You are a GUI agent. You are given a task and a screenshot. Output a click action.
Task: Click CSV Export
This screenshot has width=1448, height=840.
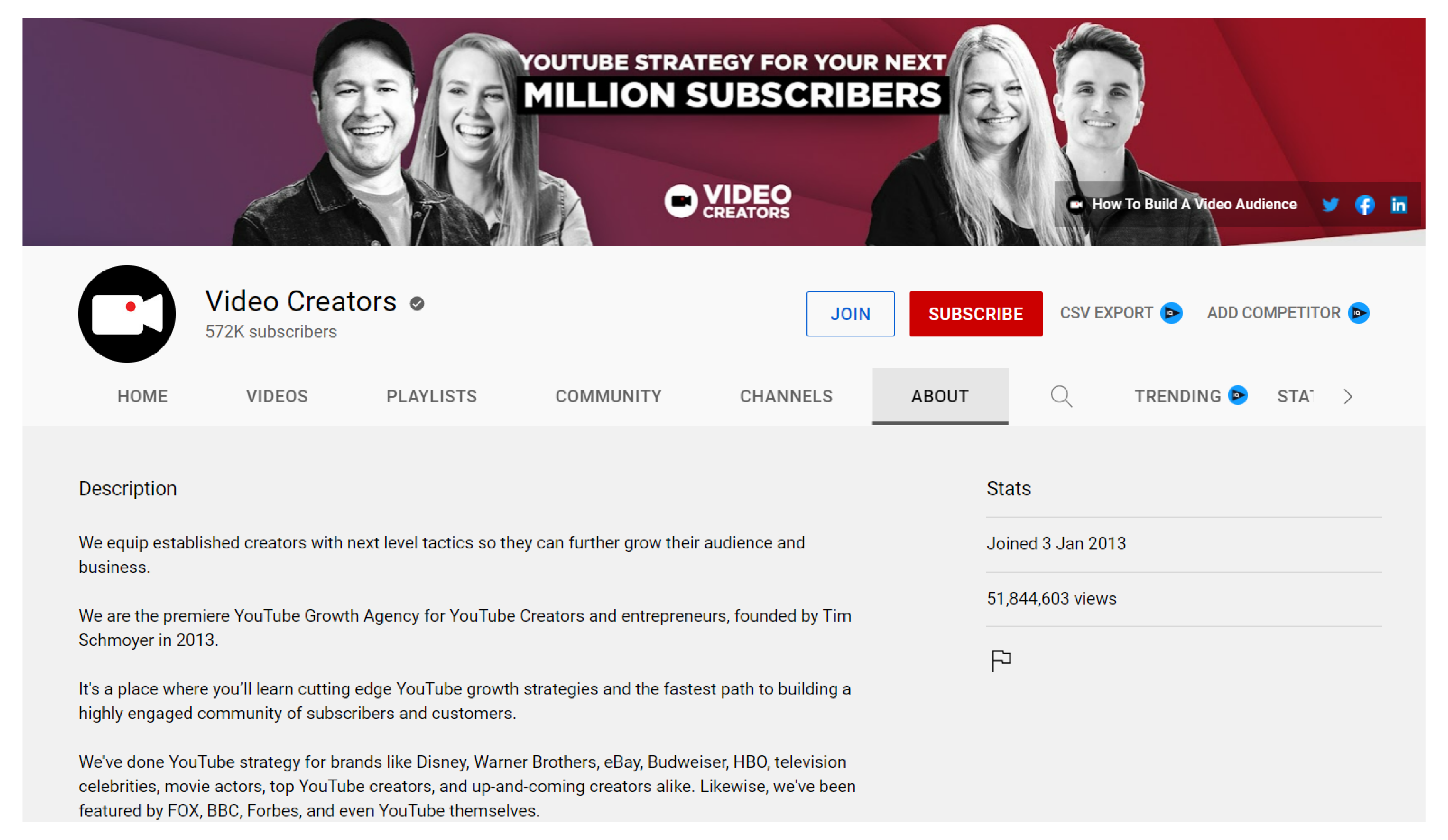tap(1106, 313)
